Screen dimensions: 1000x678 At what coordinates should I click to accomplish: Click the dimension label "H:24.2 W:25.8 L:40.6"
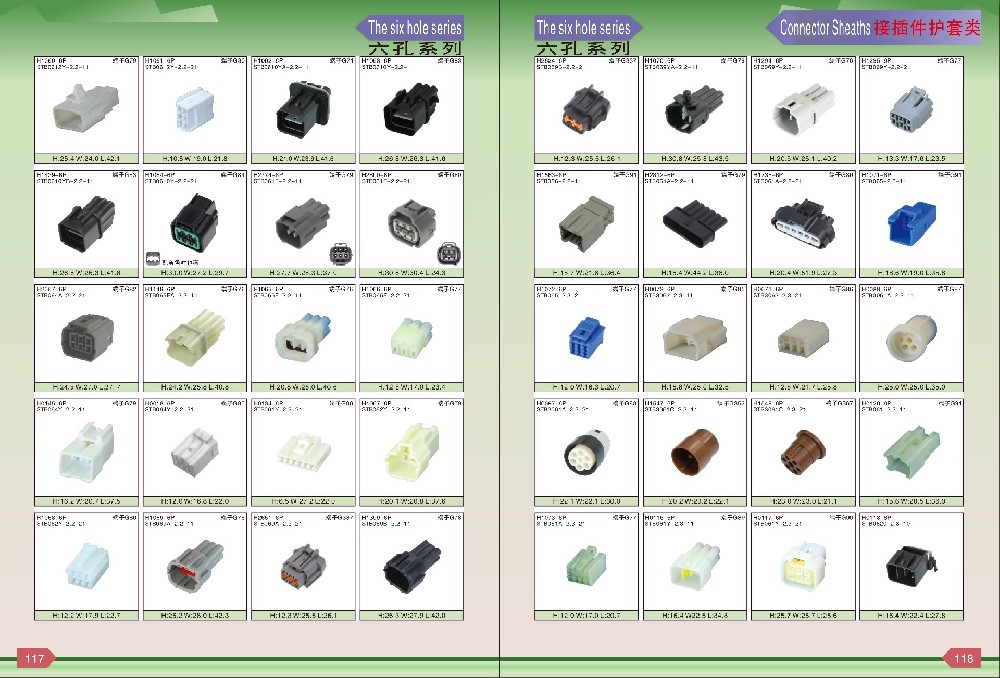point(195,387)
